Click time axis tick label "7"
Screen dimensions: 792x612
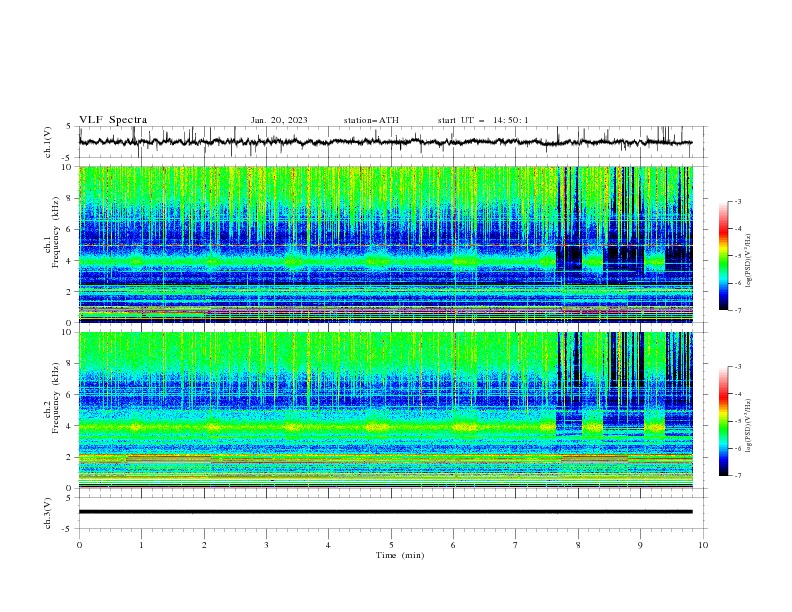pyautogui.click(x=516, y=545)
